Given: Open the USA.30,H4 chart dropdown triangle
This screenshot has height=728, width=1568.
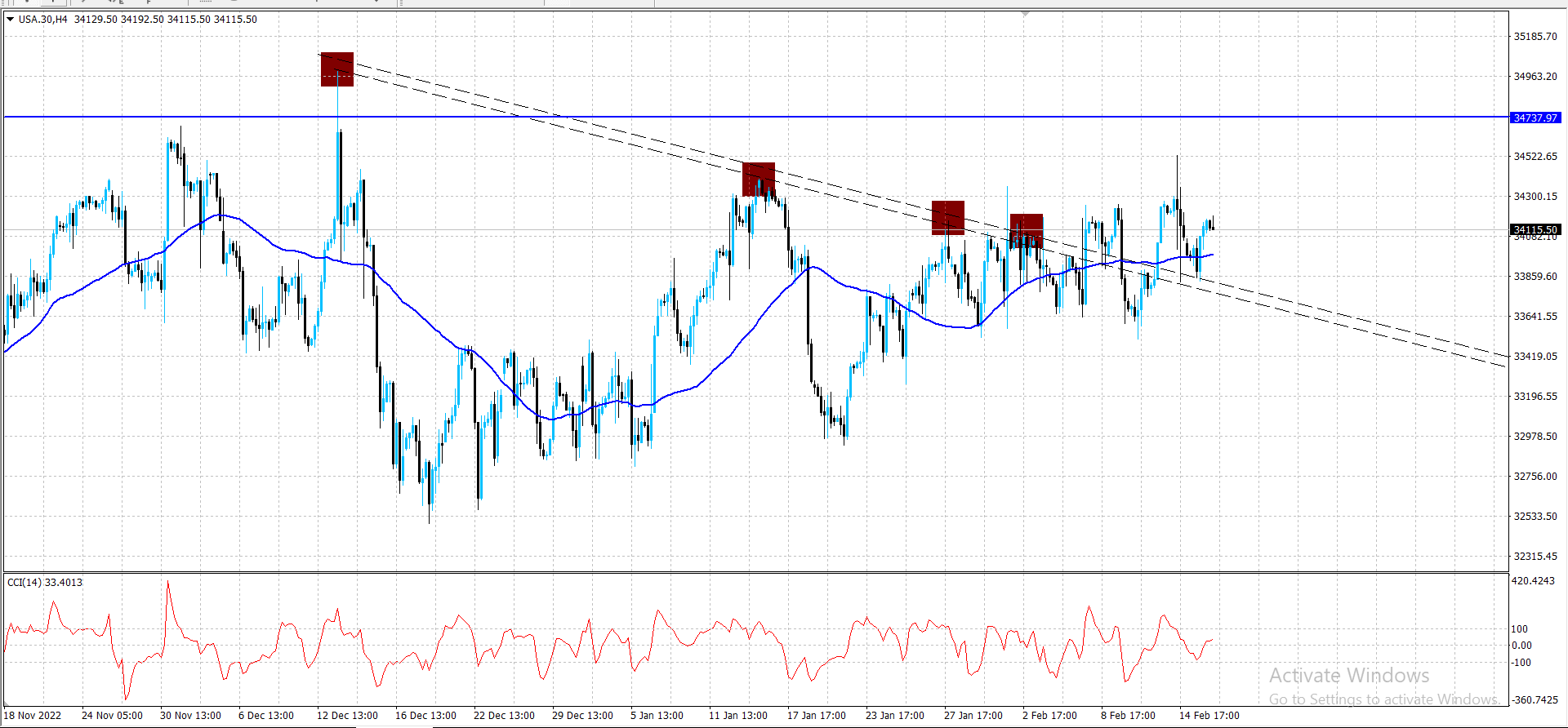Looking at the screenshot, I should click(10, 19).
